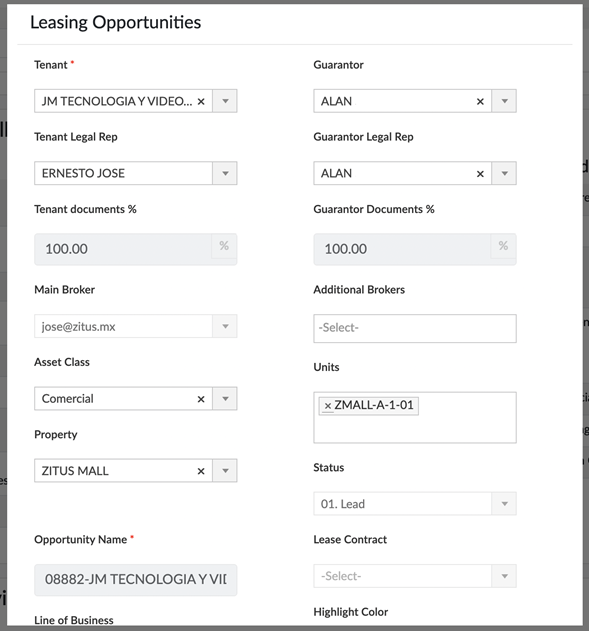
Task: Click the Tenant documents % field
Action: [x=136, y=249]
